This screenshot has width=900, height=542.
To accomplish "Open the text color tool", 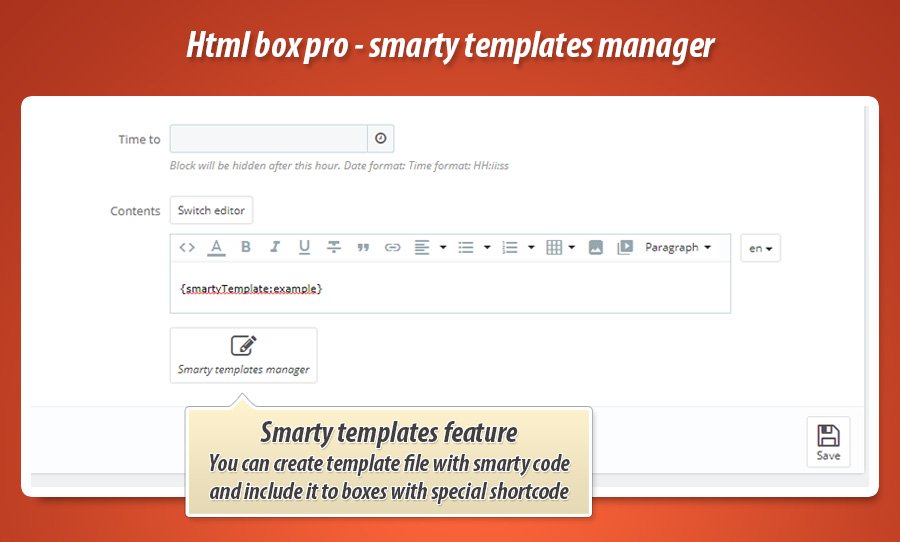I will click(216, 247).
